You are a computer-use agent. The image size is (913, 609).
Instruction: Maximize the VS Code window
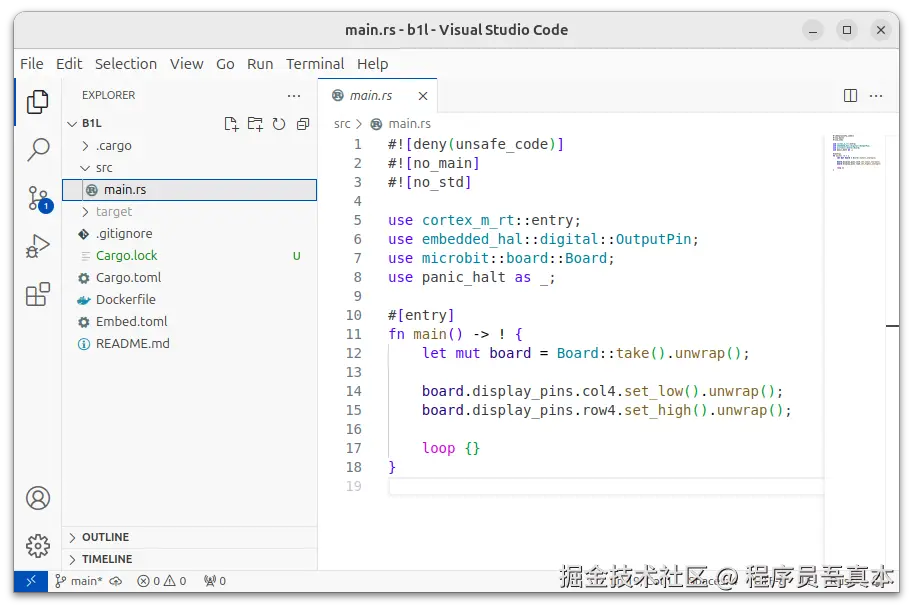pos(847,30)
